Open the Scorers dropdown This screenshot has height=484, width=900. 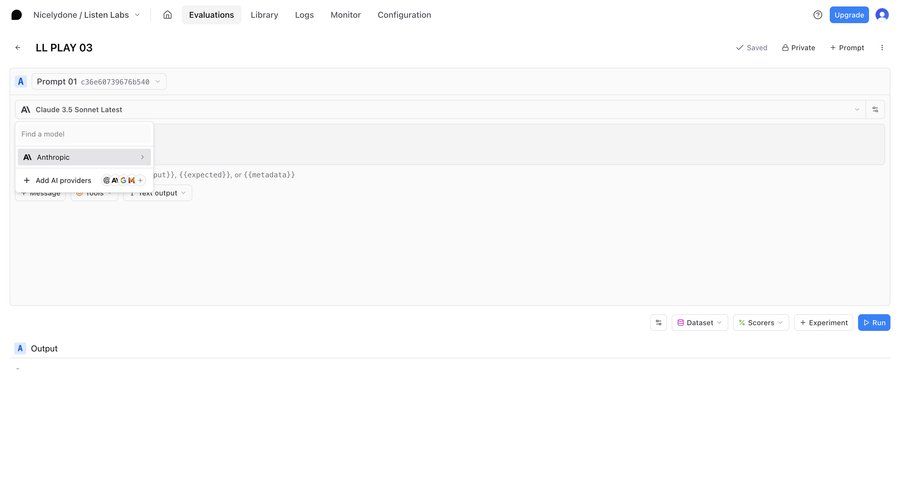tap(761, 323)
